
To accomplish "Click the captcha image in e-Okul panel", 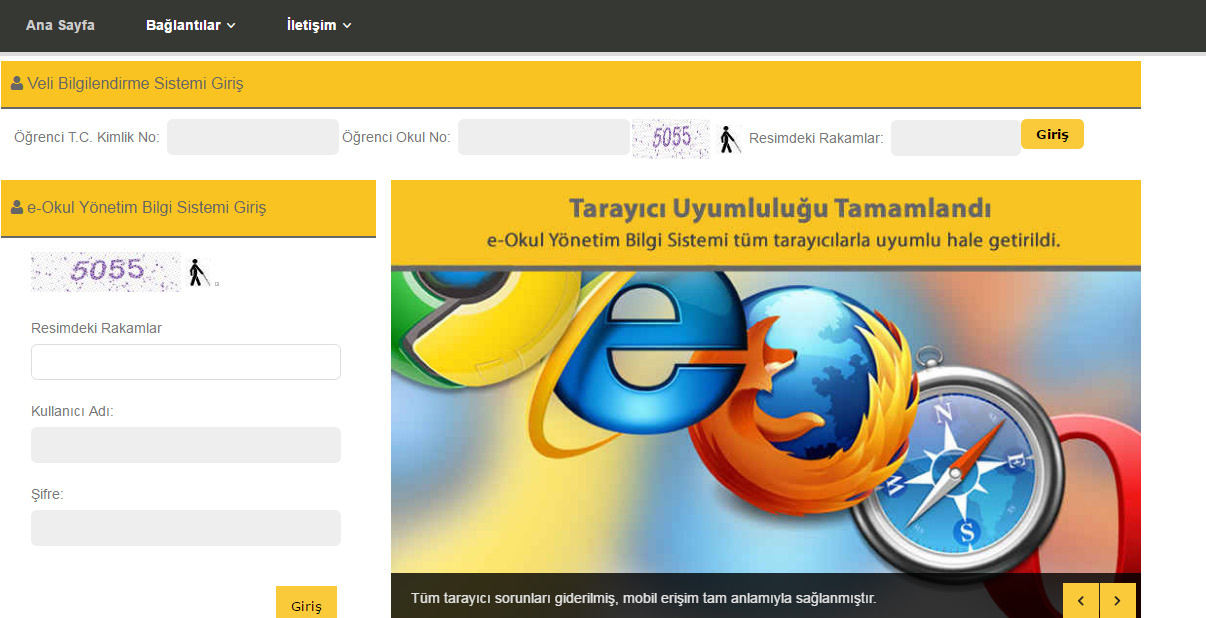I will point(105,271).
